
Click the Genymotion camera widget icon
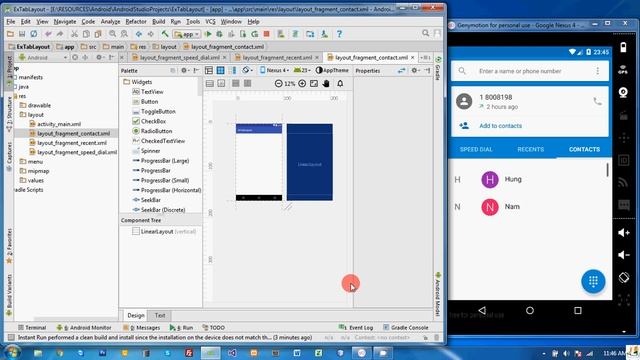tap(623, 92)
